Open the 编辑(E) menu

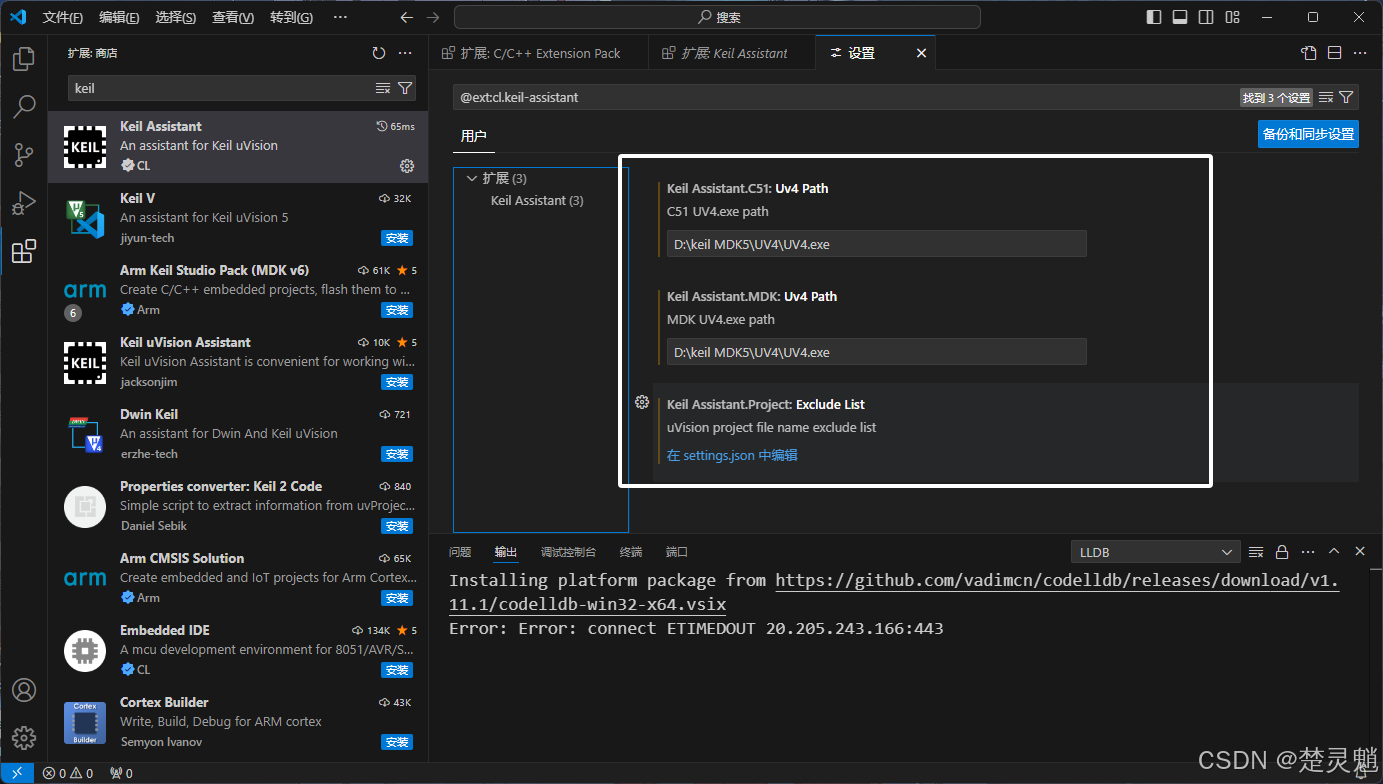(x=119, y=17)
